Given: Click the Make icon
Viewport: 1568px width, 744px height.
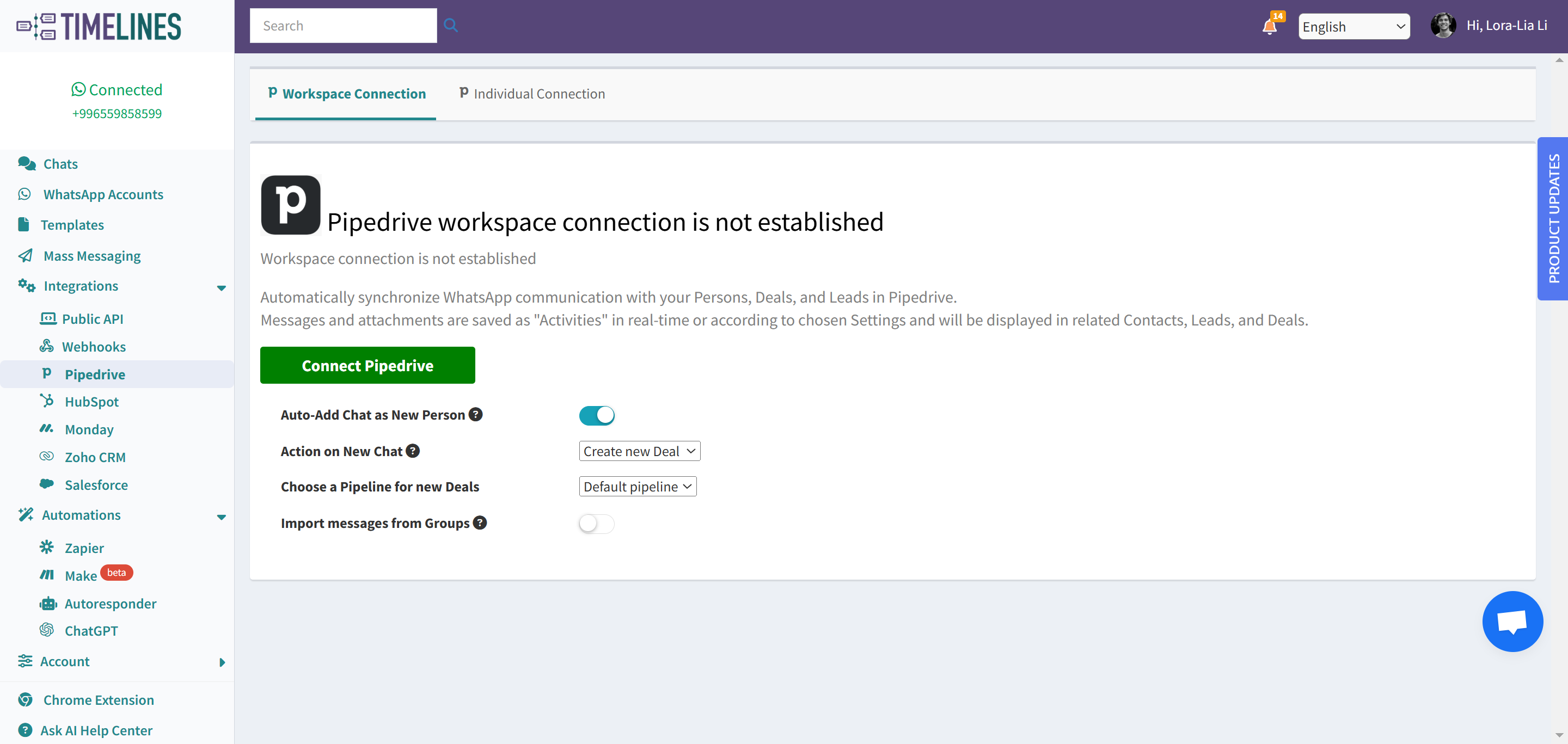Looking at the screenshot, I should 47,575.
